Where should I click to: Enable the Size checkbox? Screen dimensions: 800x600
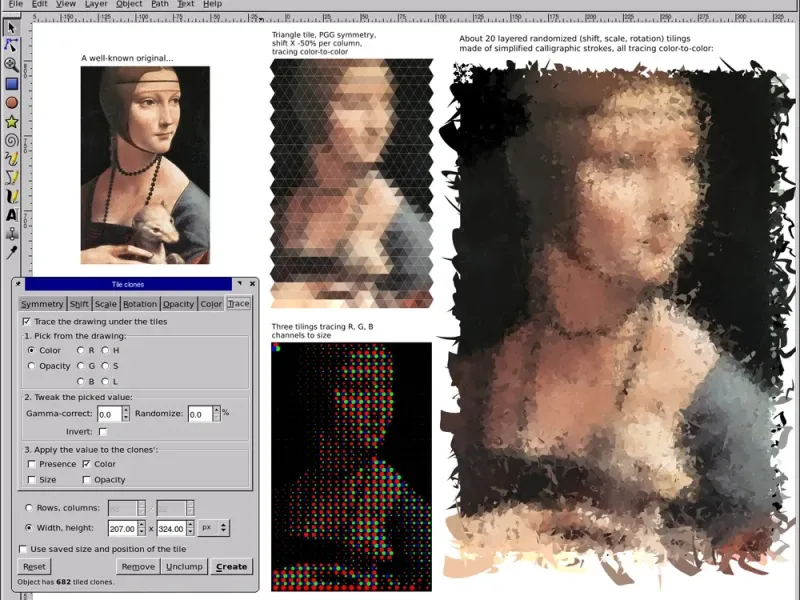coord(32,480)
